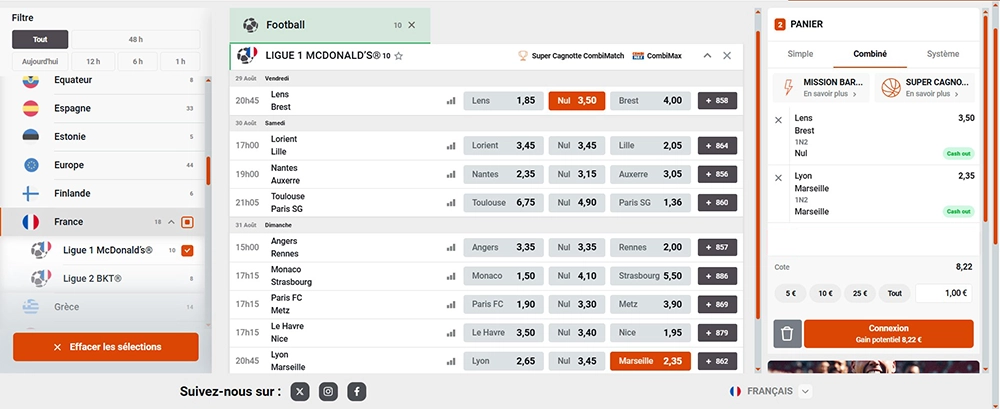Select the 1 h time filter
Image resolution: width=1000 pixels, height=409 pixels.
[180, 61]
